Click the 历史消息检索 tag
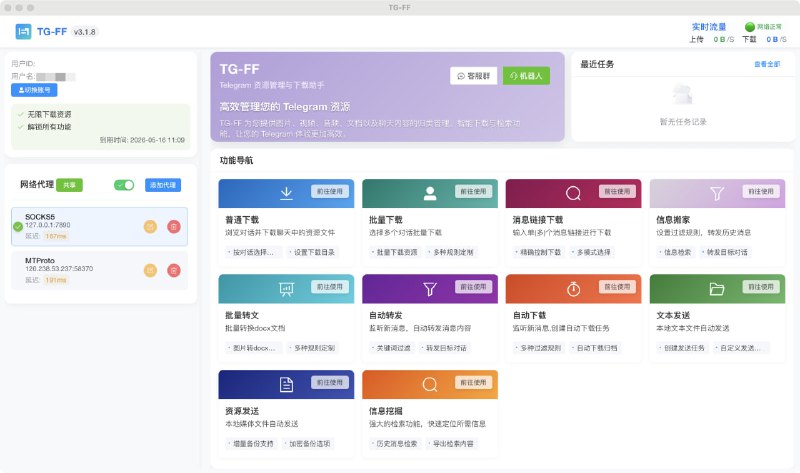 point(395,444)
